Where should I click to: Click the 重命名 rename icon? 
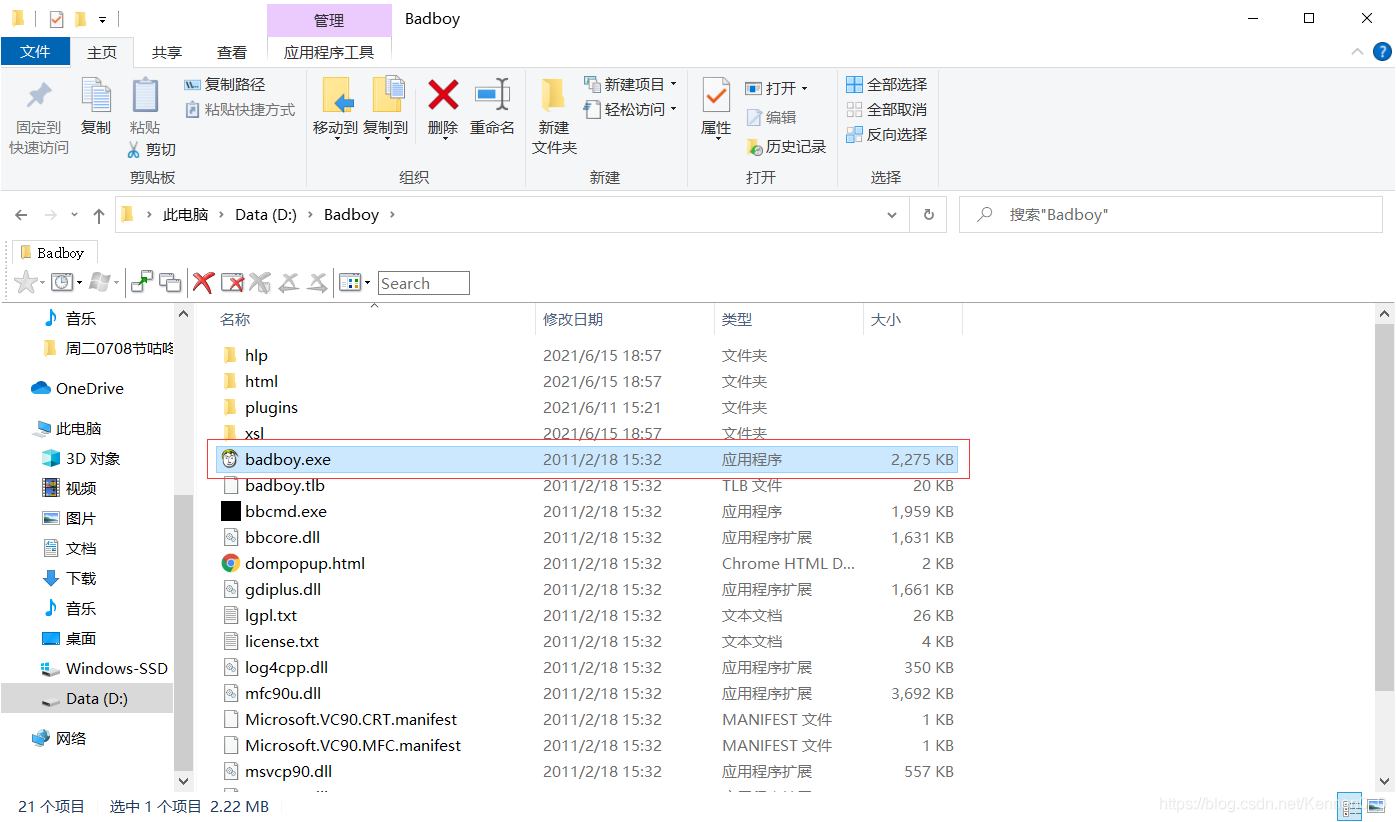(492, 96)
